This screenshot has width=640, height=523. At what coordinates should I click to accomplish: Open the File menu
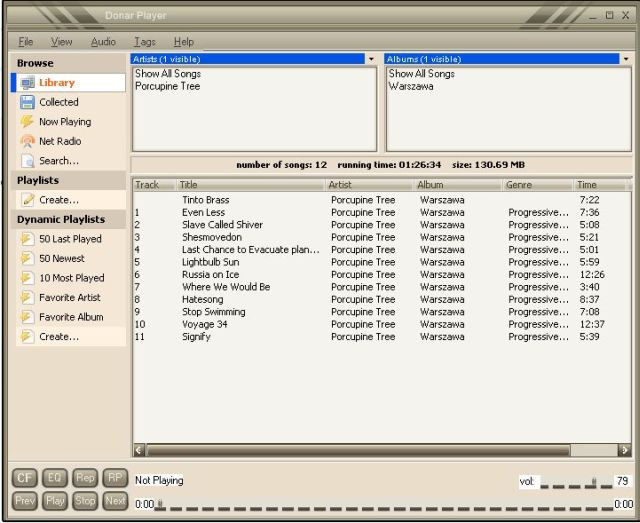pyautogui.click(x=25, y=42)
